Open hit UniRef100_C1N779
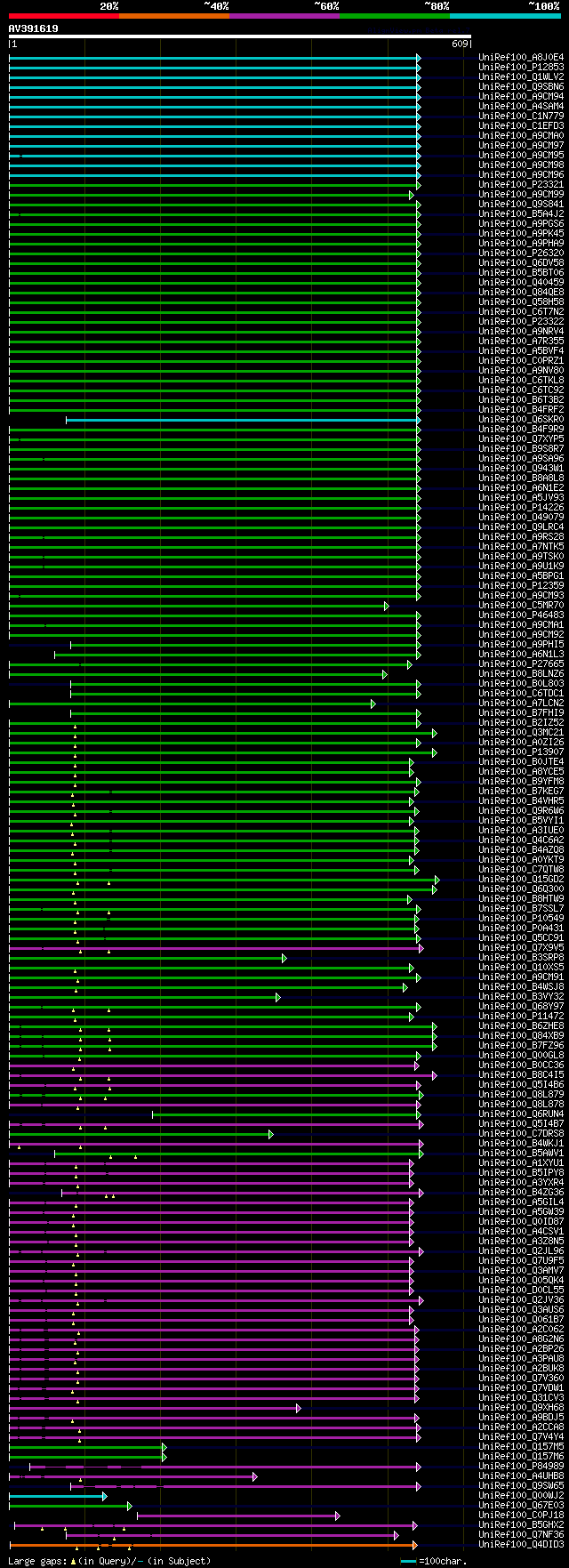 521,116
